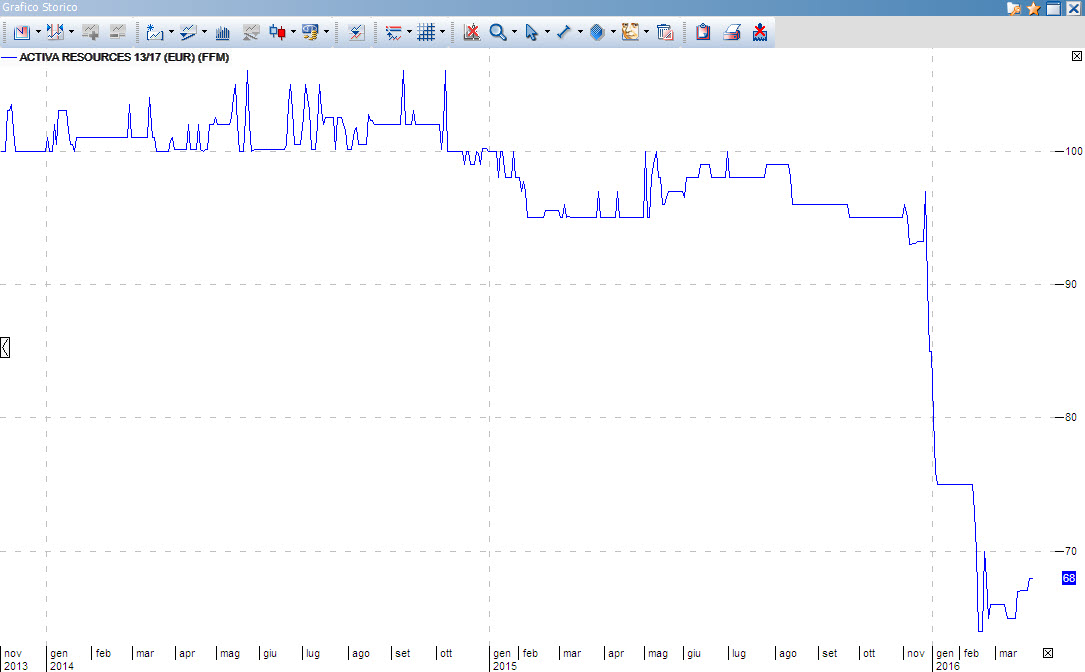Add chart to favorites with star
Screen dimensions: 1085x672
point(1034,8)
